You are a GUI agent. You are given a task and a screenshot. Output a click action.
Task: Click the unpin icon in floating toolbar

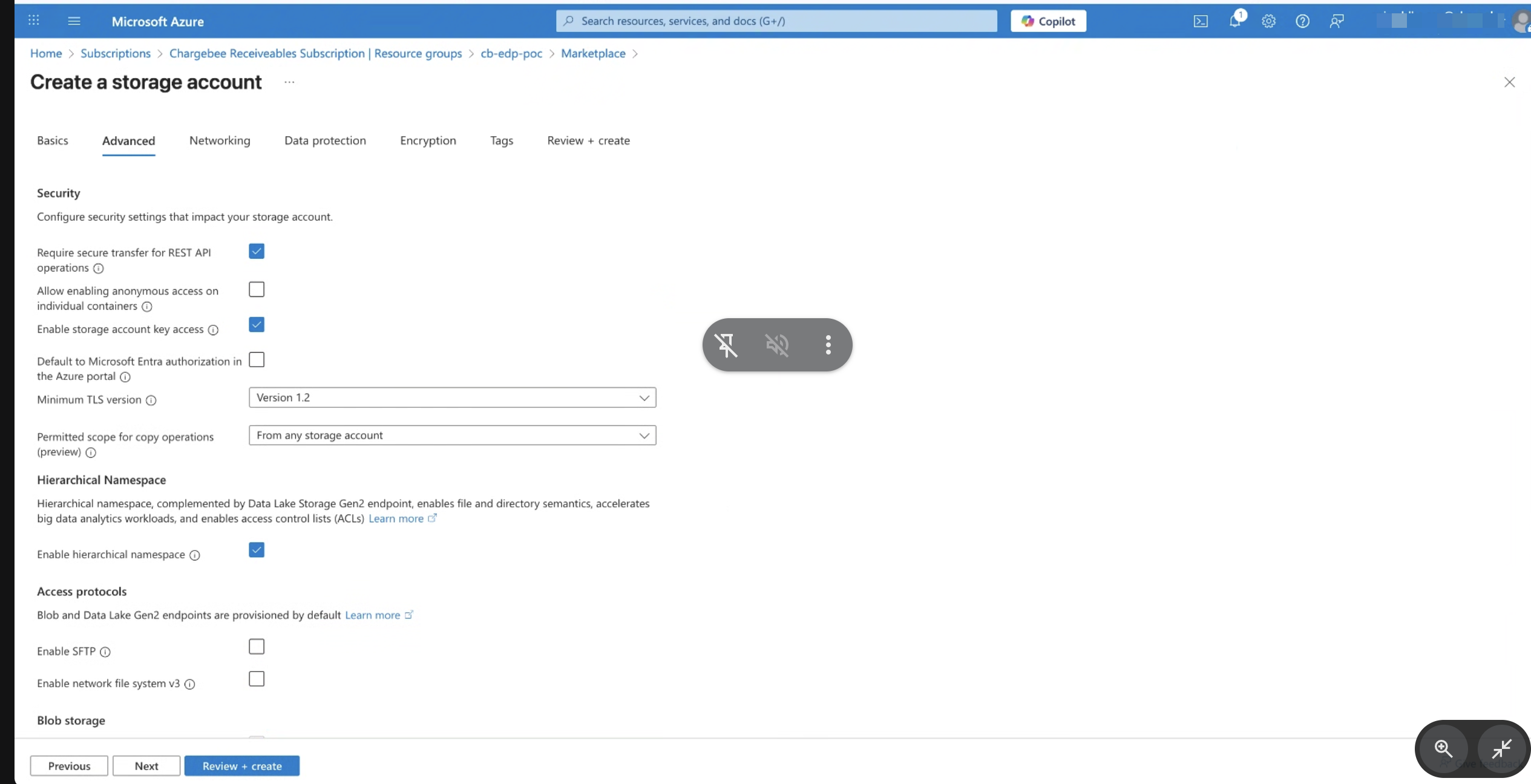pos(726,345)
